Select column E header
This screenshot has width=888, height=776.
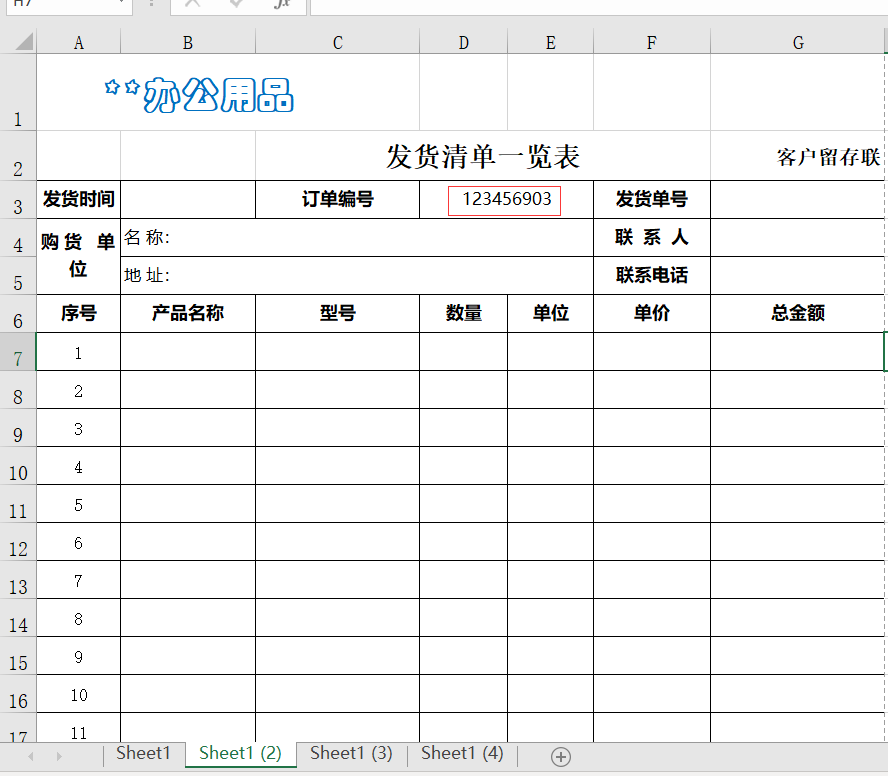click(550, 42)
